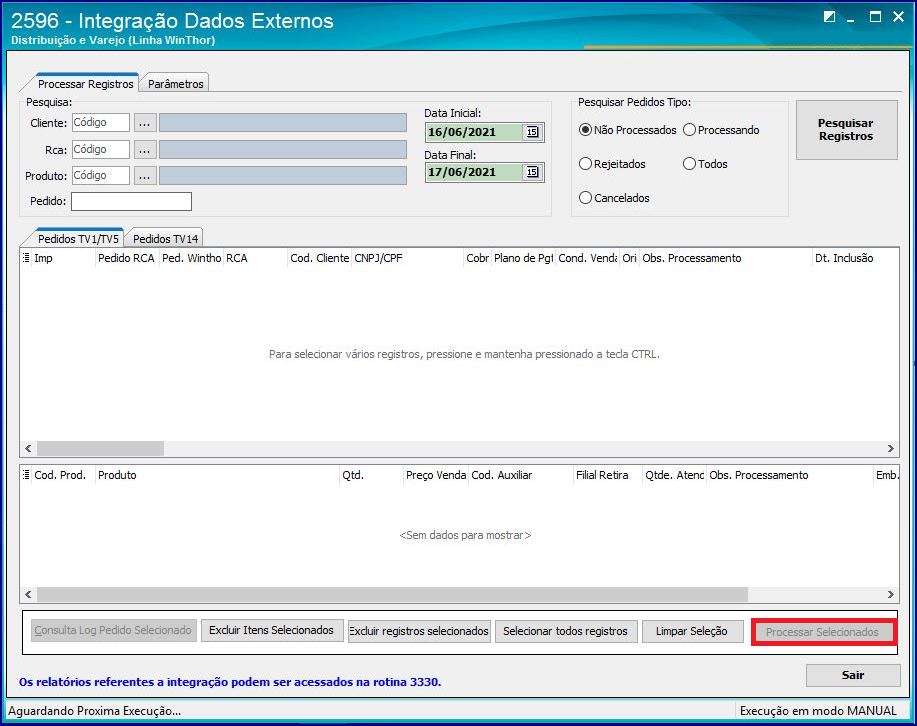Open the Parâmetros tab

pyautogui.click(x=175, y=84)
